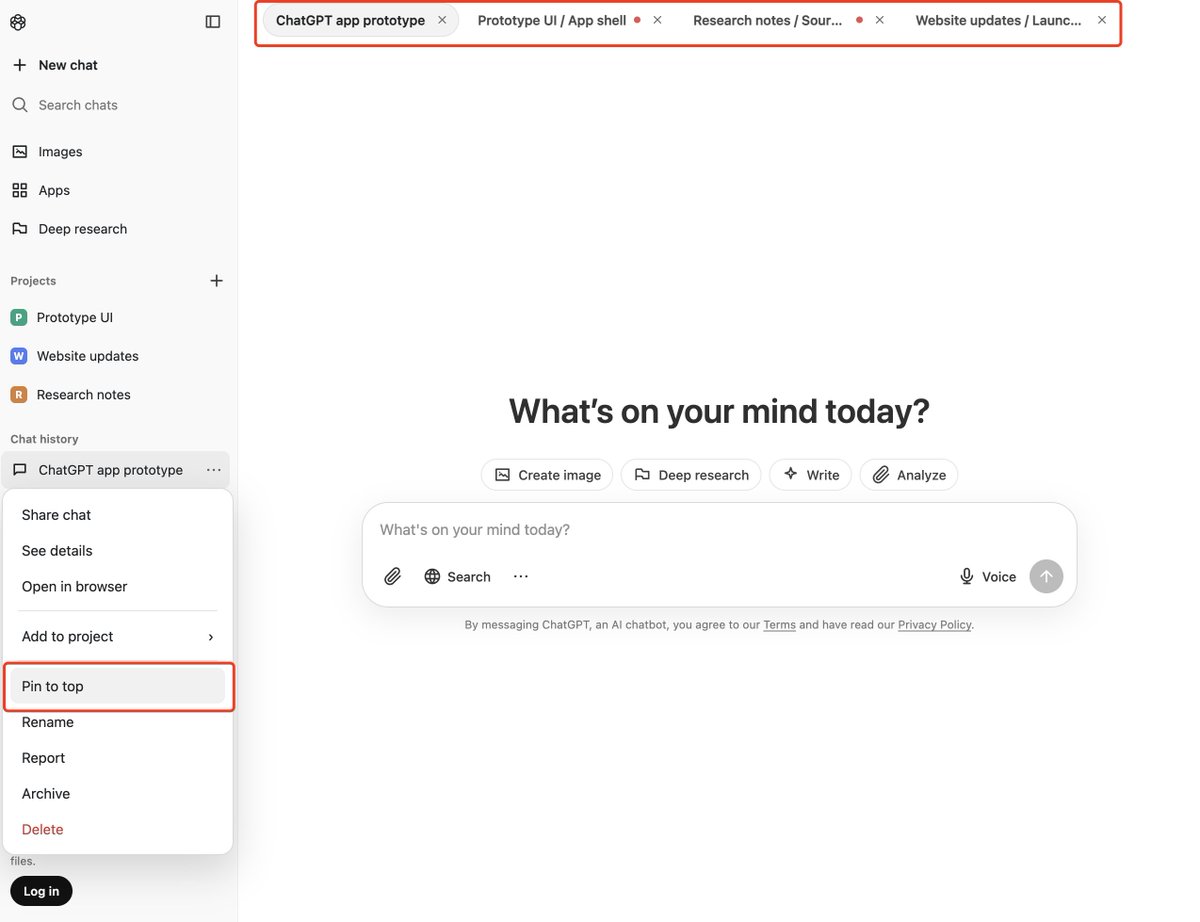The width and height of the screenshot is (1200, 922).
Task: Click the Deep research suggestion chip
Action: click(691, 475)
